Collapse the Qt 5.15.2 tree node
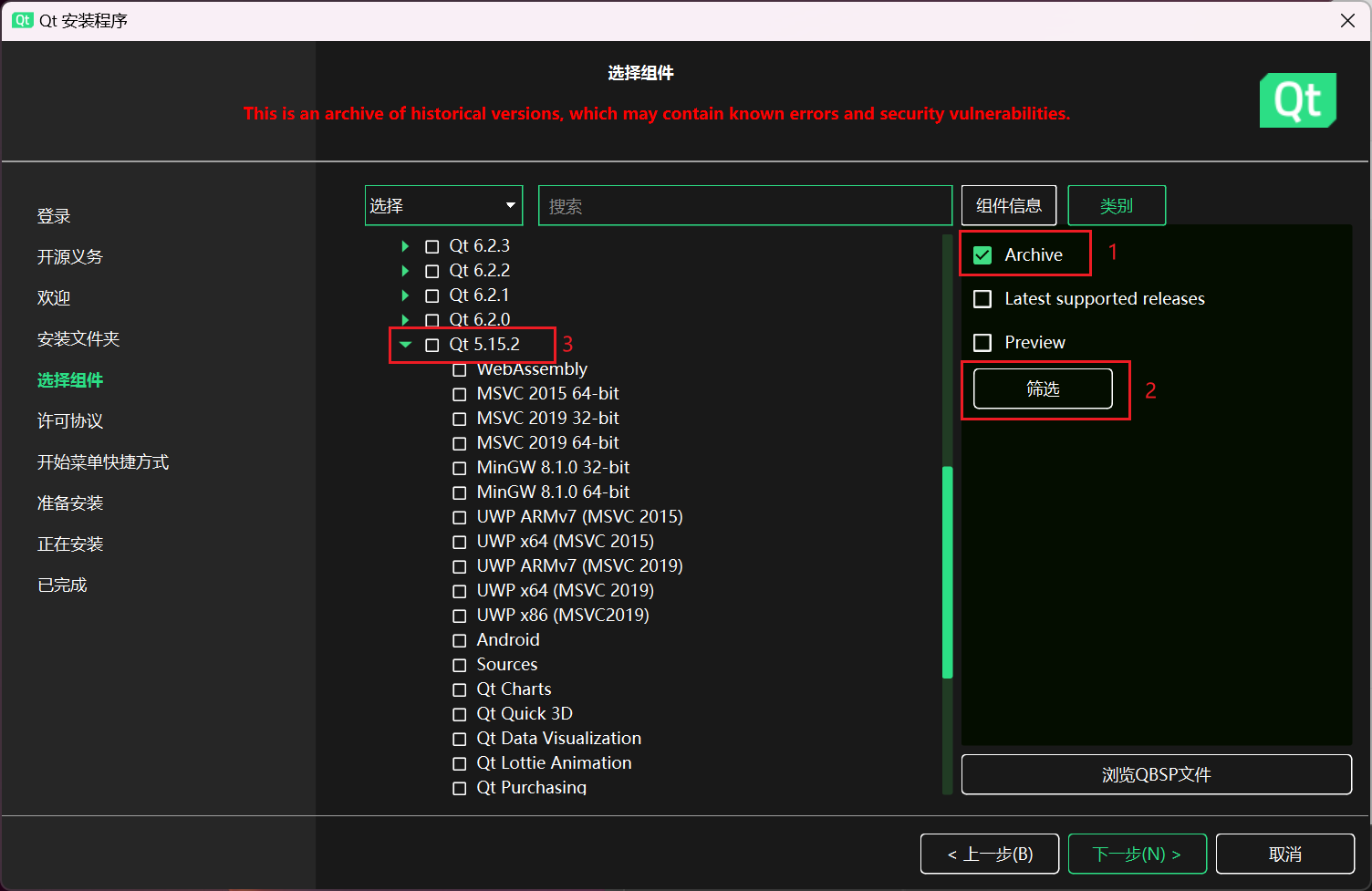Screen dimensions: 1372x891 tap(405, 344)
